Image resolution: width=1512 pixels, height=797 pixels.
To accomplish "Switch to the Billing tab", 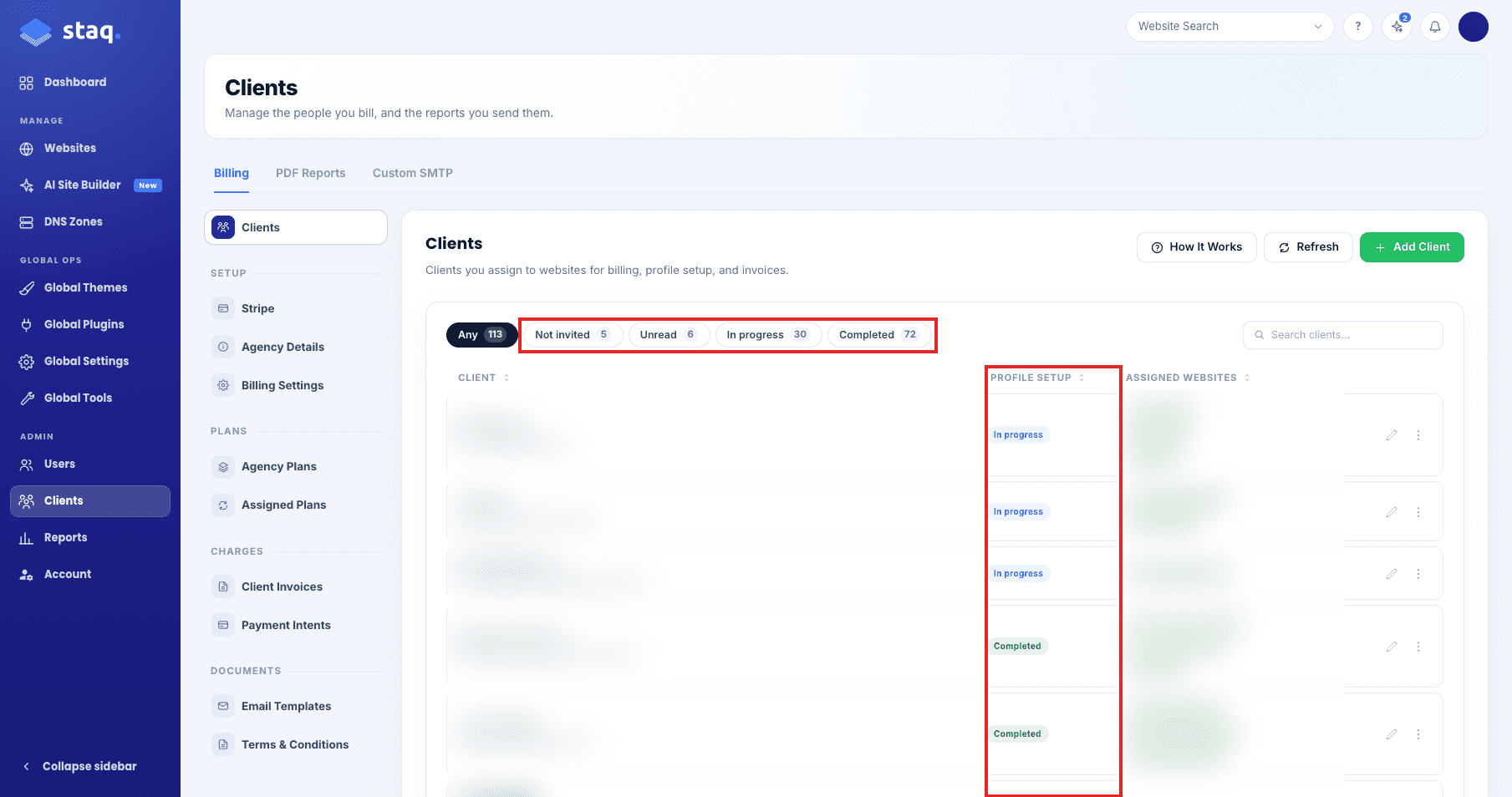I will (232, 173).
